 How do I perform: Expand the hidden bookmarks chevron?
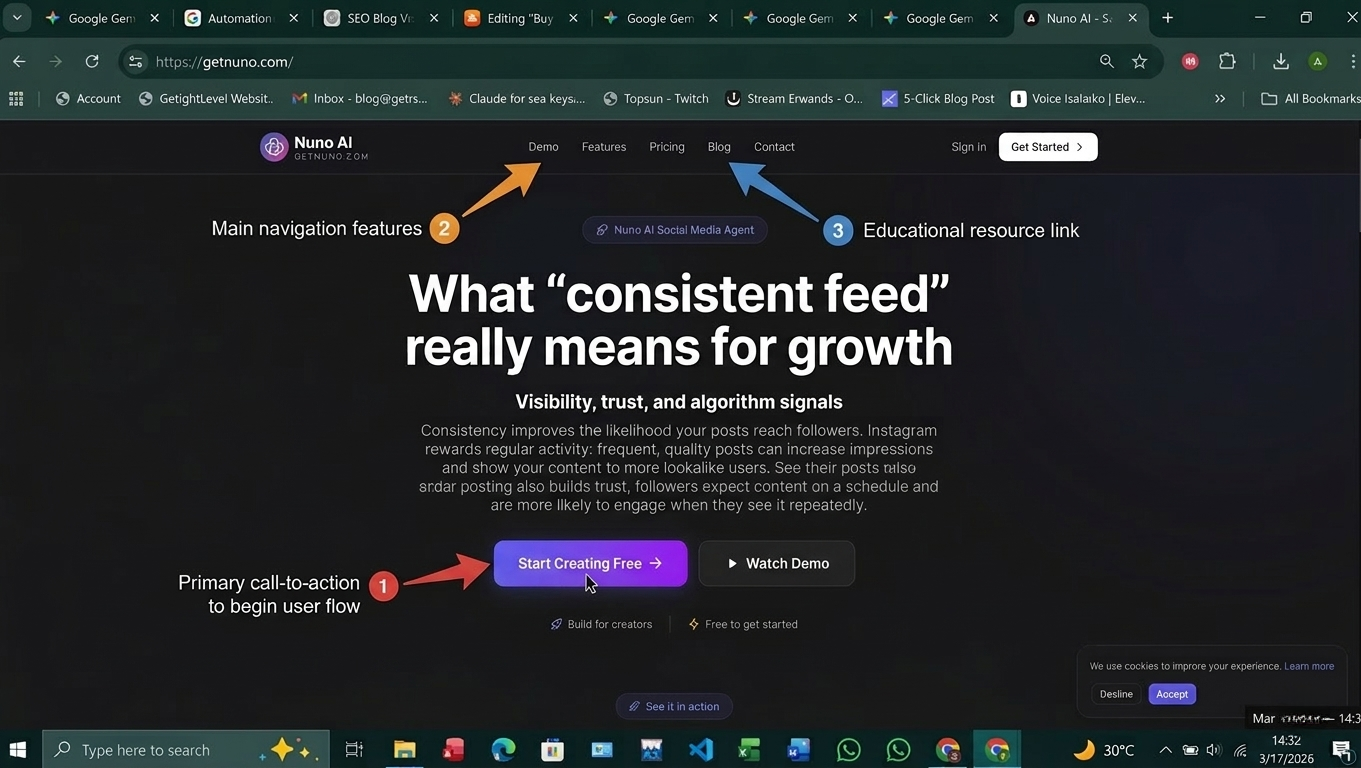coord(1220,99)
